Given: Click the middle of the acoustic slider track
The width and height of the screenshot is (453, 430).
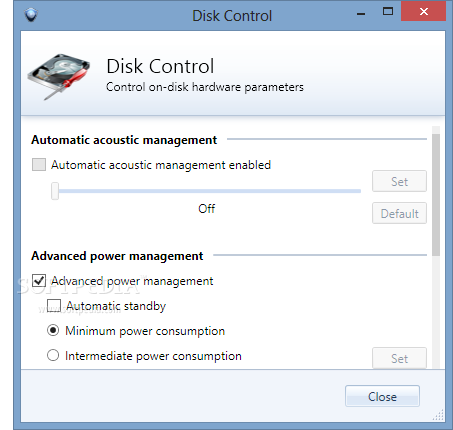Looking at the screenshot, I should point(206,191).
